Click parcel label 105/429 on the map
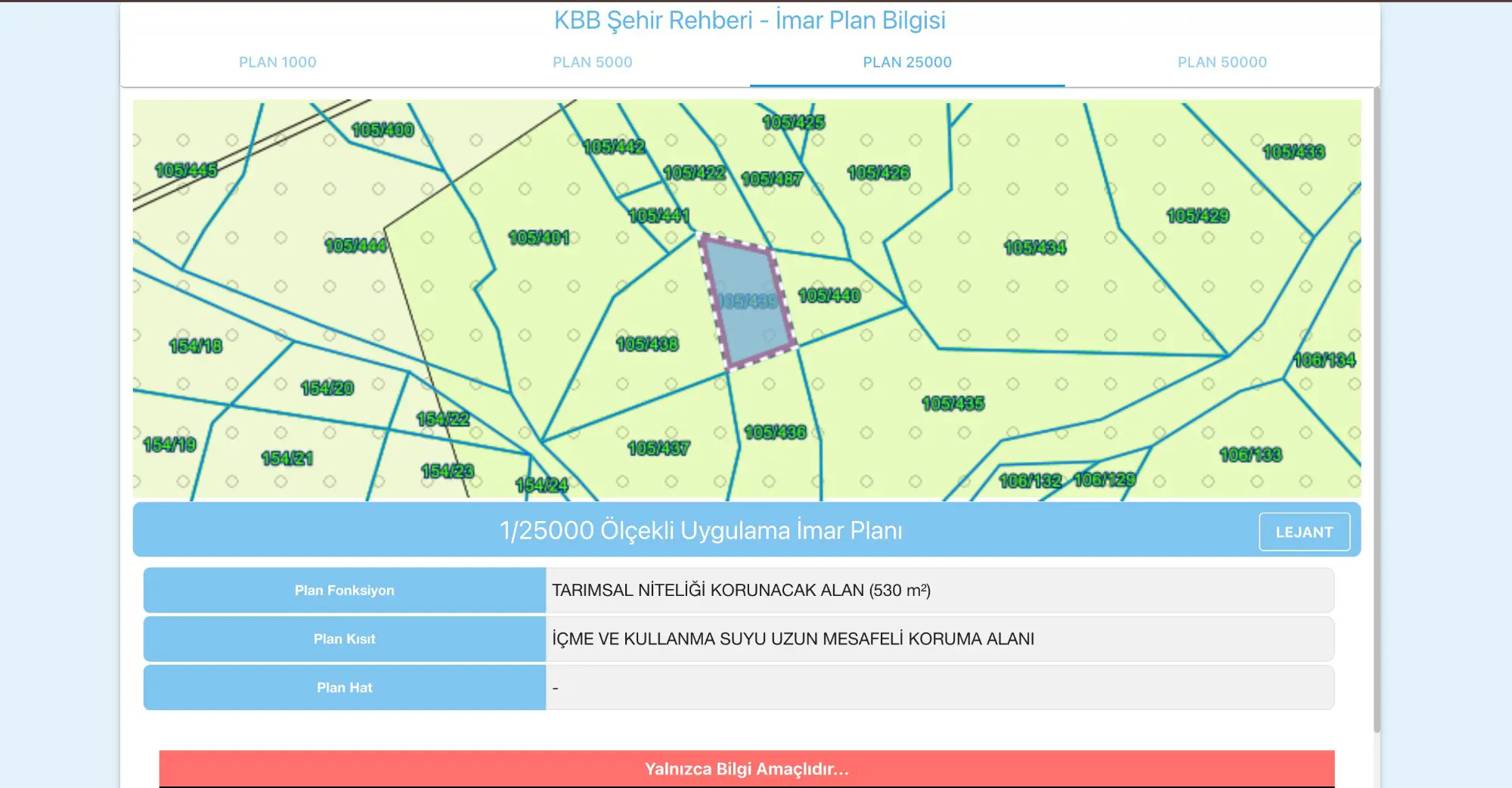1512x788 pixels. coord(1198,216)
